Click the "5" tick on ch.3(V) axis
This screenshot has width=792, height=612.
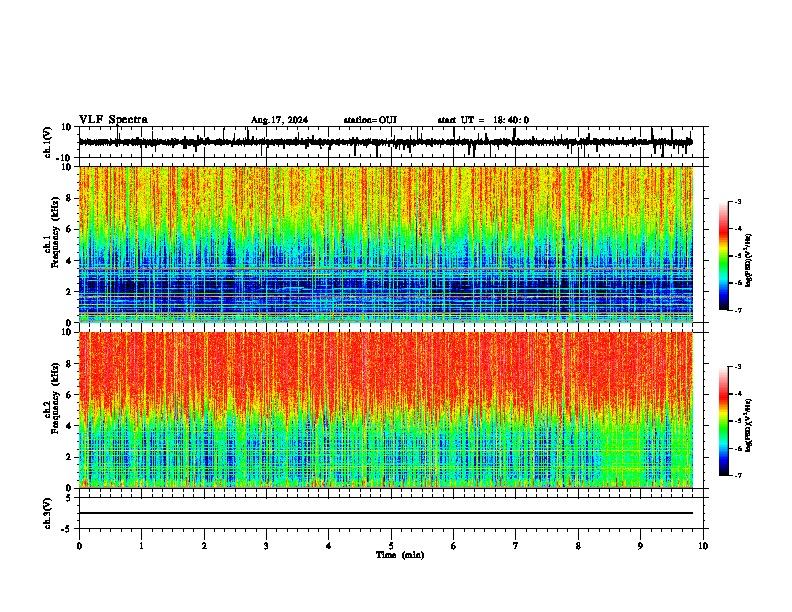point(69,497)
